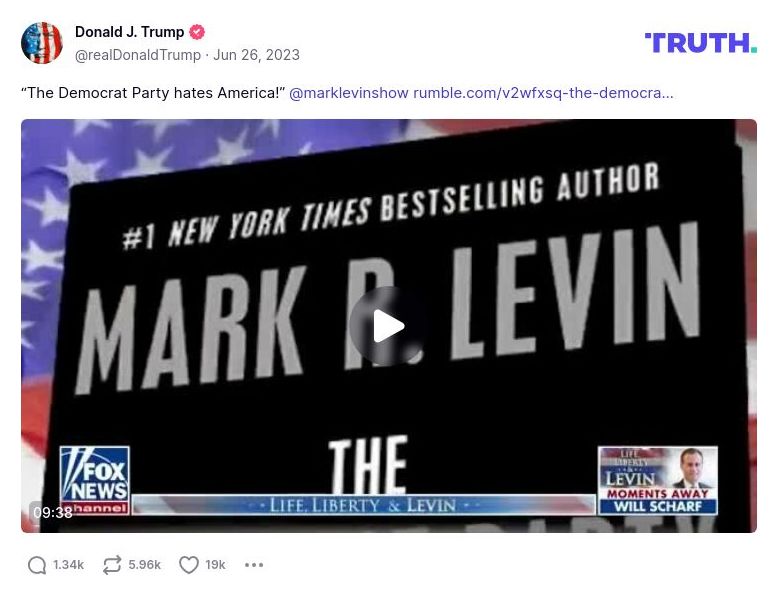Image resolution: width=778 pixels, height=595 pixels.
Task: Click the pink verified badge
Action: pyautogui.click(x=197, y=32)
